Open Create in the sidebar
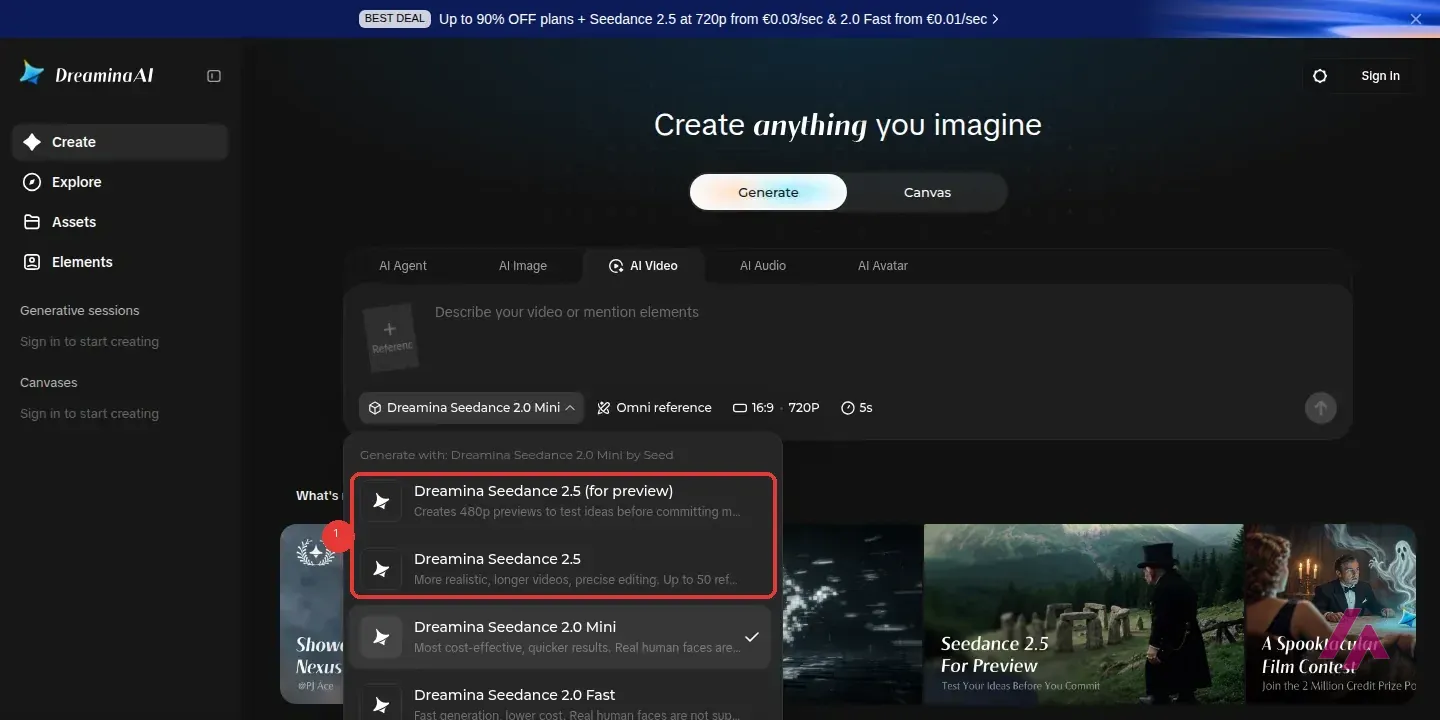 (120, 142)
